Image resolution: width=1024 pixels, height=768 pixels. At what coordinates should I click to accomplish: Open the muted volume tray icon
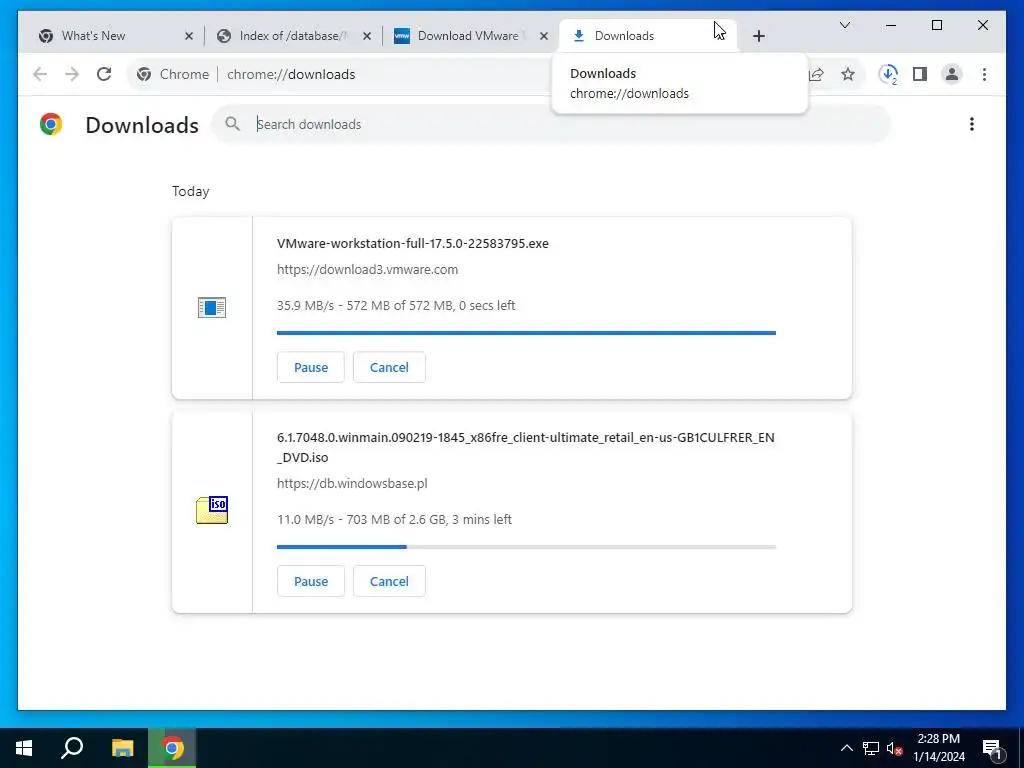coord(894,748)
